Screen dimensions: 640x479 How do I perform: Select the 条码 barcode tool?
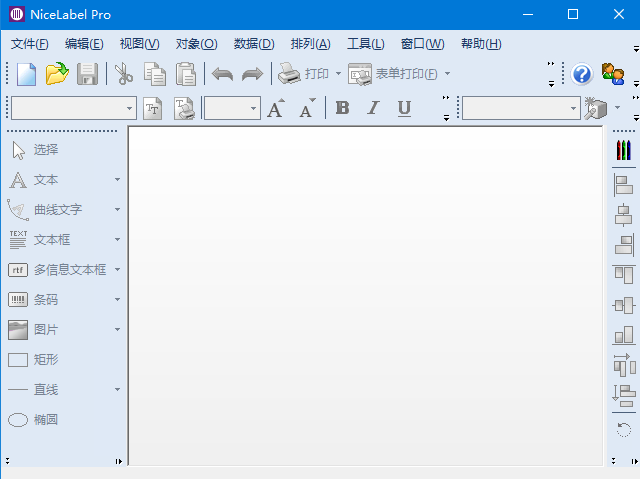click(x=45, y=299)
